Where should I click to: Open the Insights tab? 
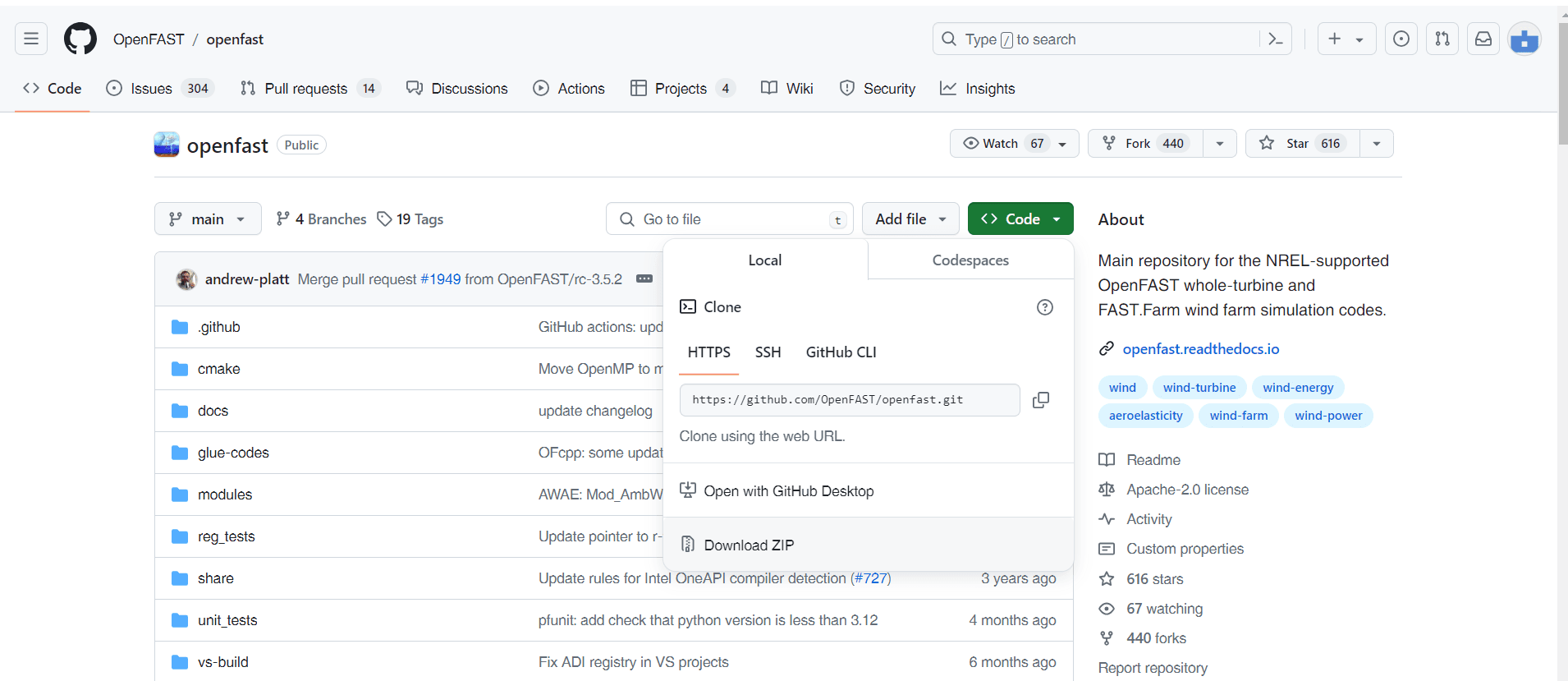[x=978, y=89]
